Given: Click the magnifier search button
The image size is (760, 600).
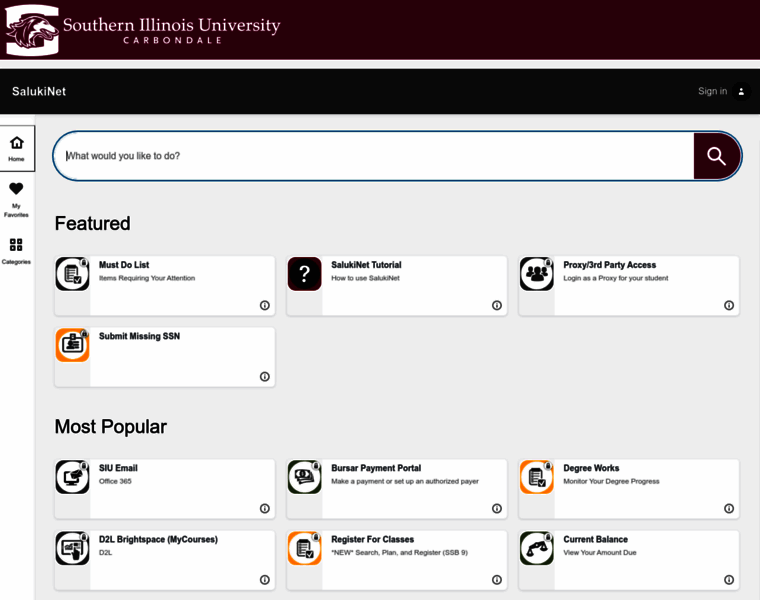Looking at the screenshot, I should click(716, 156).
